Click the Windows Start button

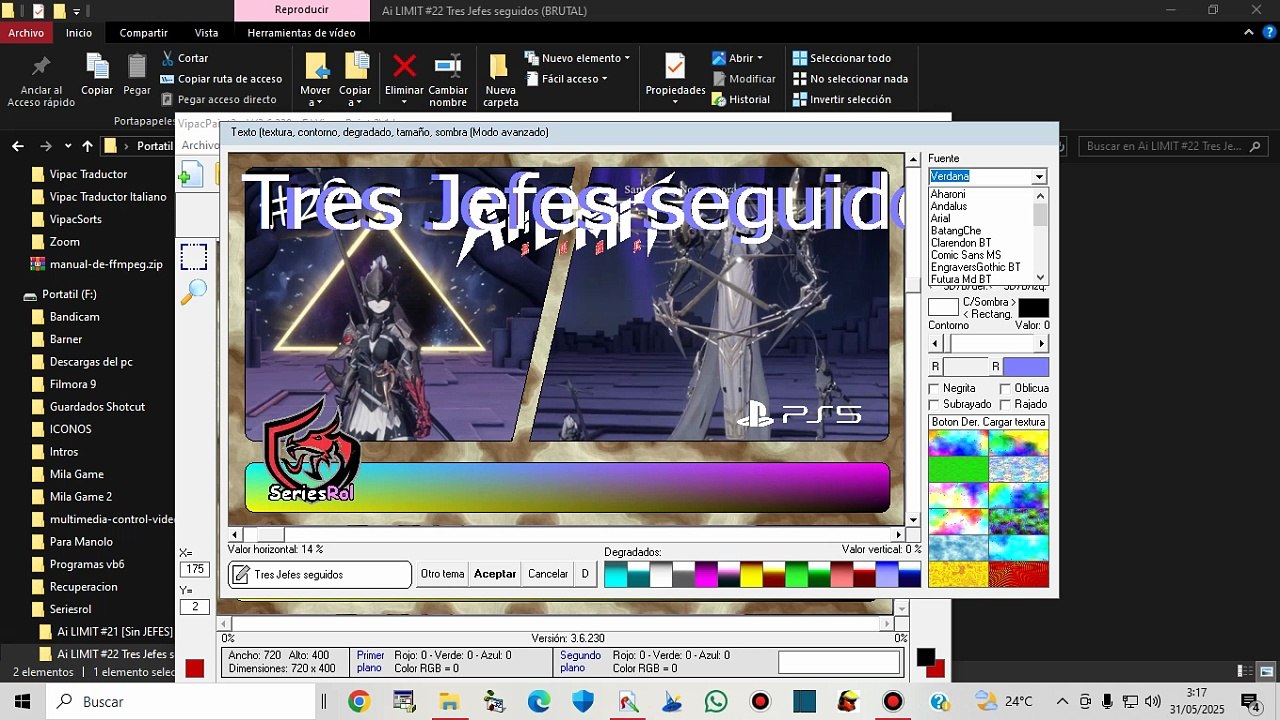click(x=22, y=701)
